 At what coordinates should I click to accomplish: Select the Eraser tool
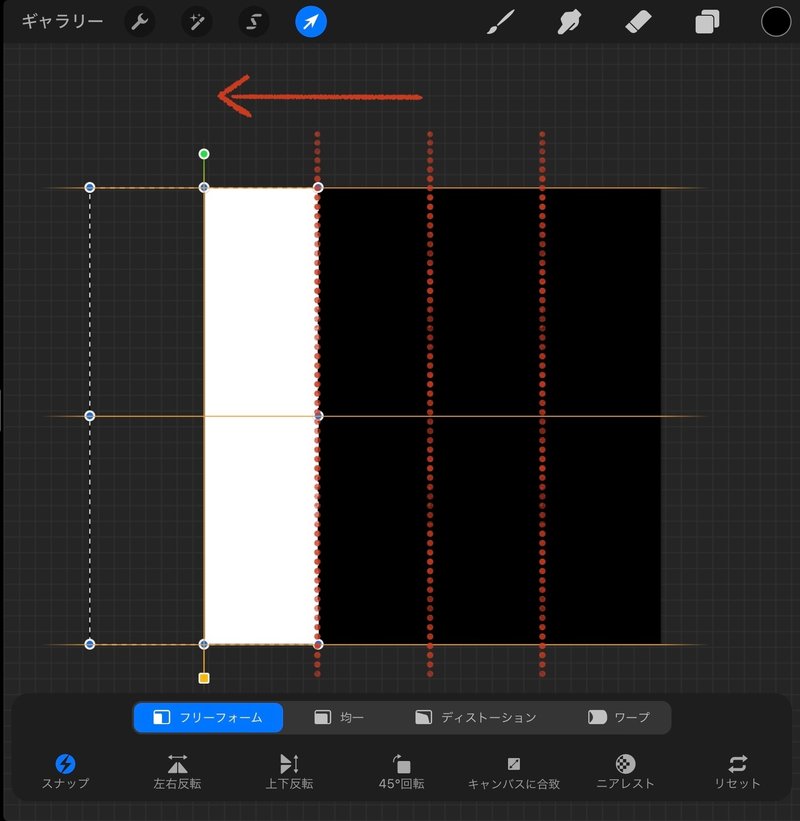pyautogui.click(x=638, y=23)
